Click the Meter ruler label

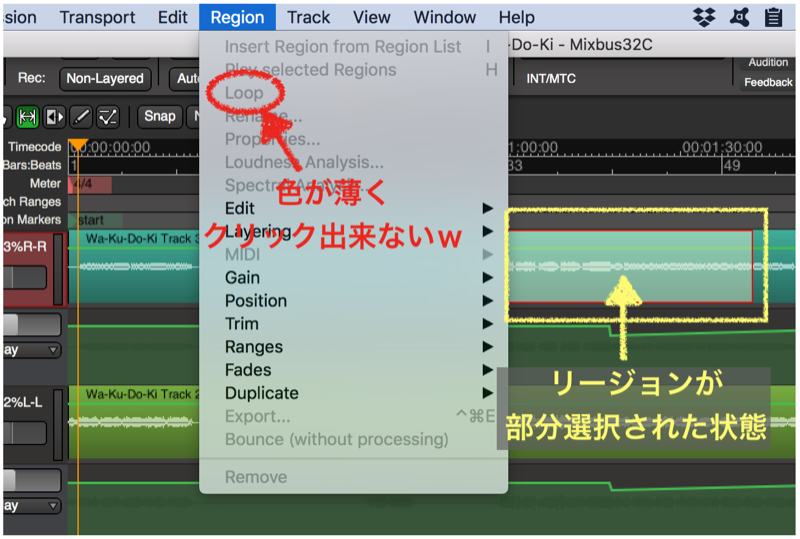click(x=45, y=183)
